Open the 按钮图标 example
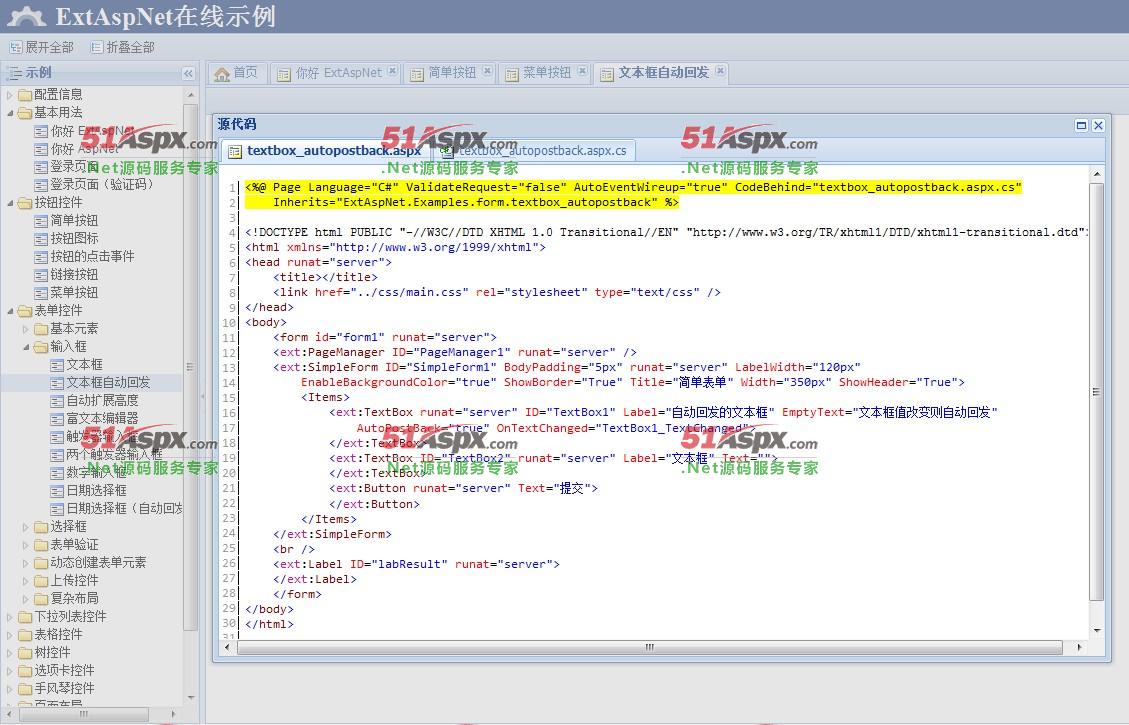This screenshot has height=725, width=1129. point(74,239)
